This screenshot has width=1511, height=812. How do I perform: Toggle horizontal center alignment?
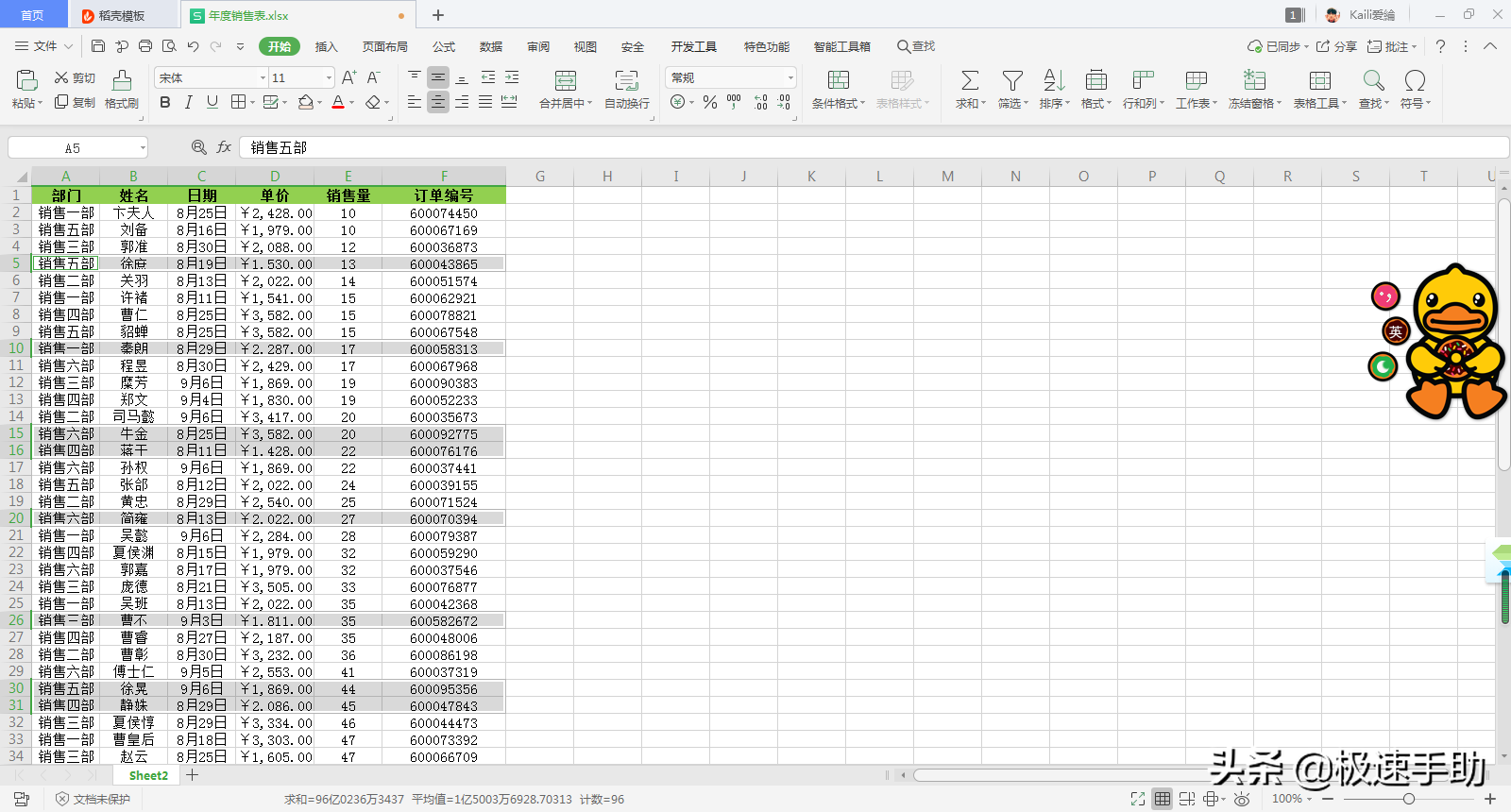coord(438,102)
